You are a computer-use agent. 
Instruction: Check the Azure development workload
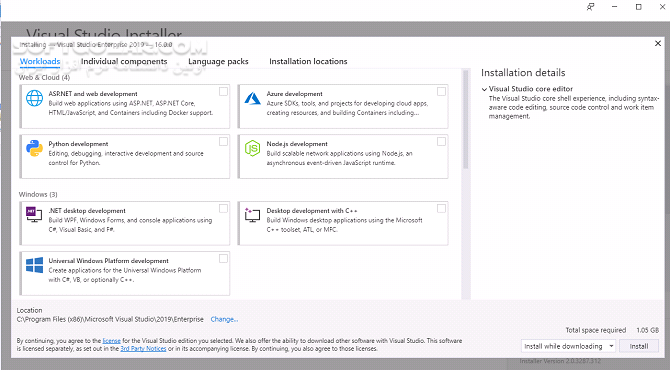441,91
